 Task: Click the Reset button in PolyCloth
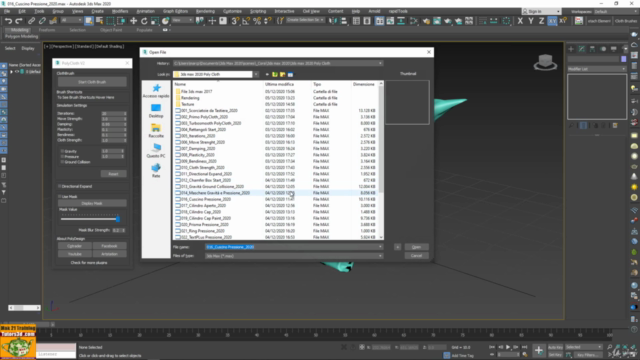coord(113,174)
